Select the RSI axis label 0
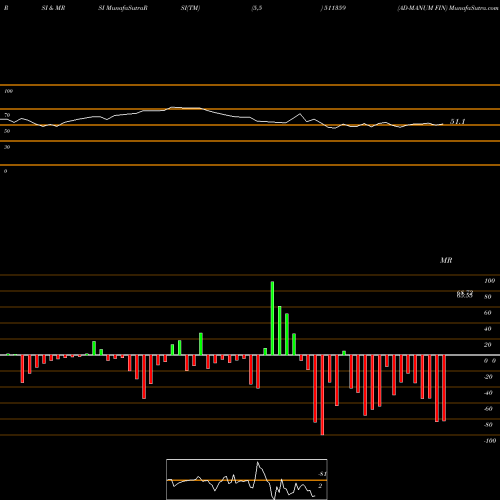500x500 pixels. 5,171
